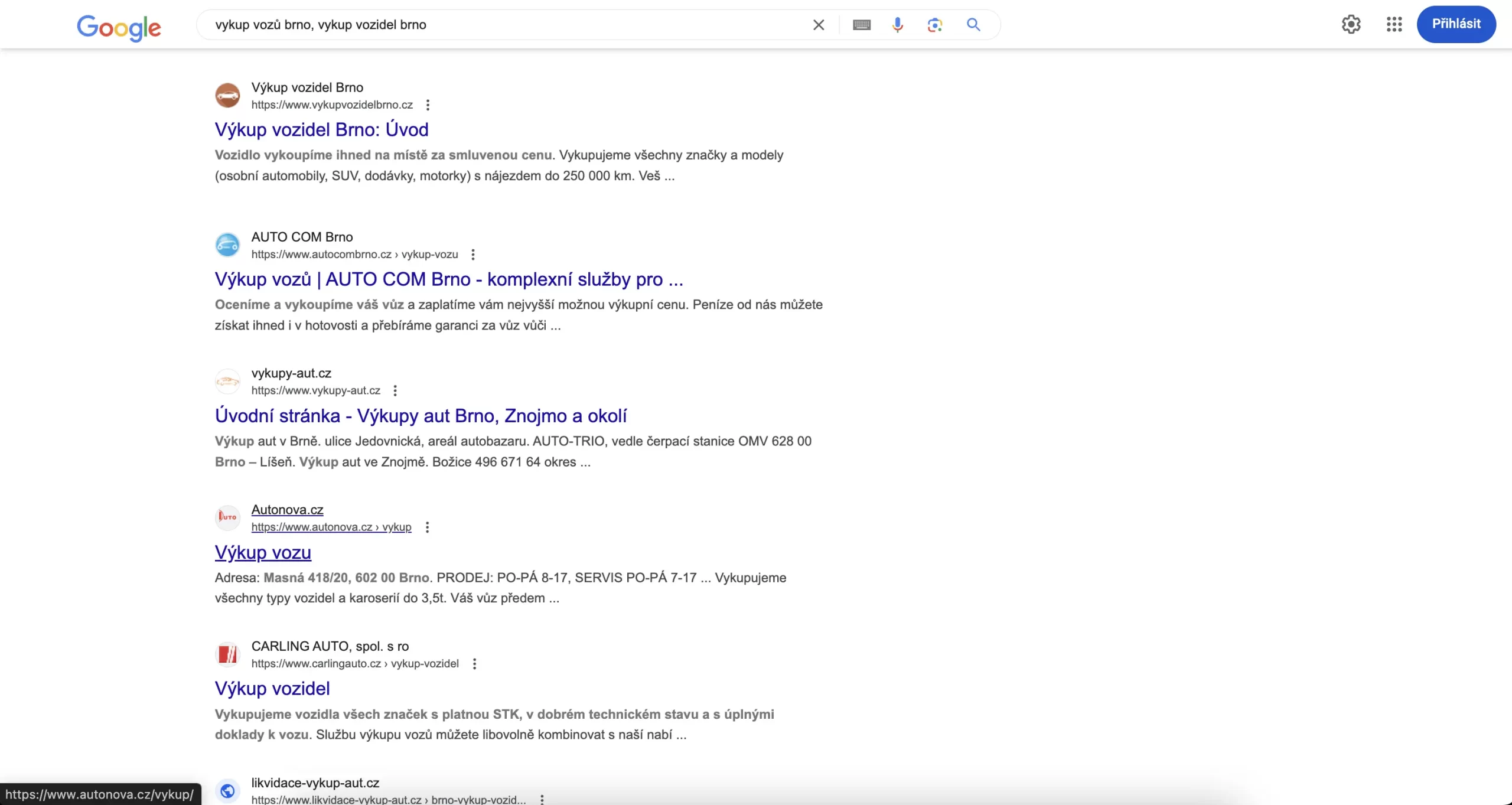
Task: Open the on-screen keyboard icon
Action: coord(862,25)
